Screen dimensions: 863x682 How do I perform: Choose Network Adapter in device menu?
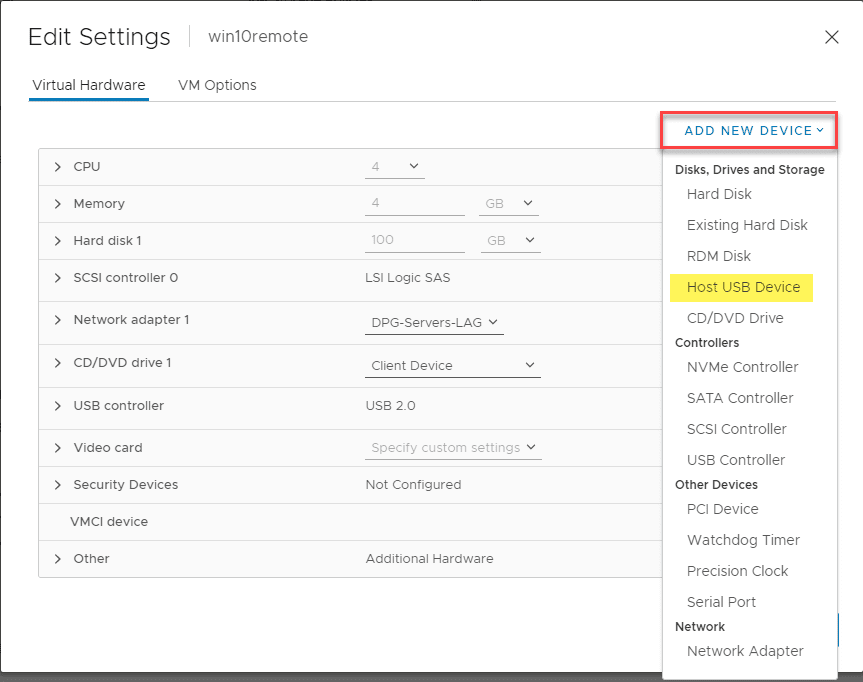point(745,651)
